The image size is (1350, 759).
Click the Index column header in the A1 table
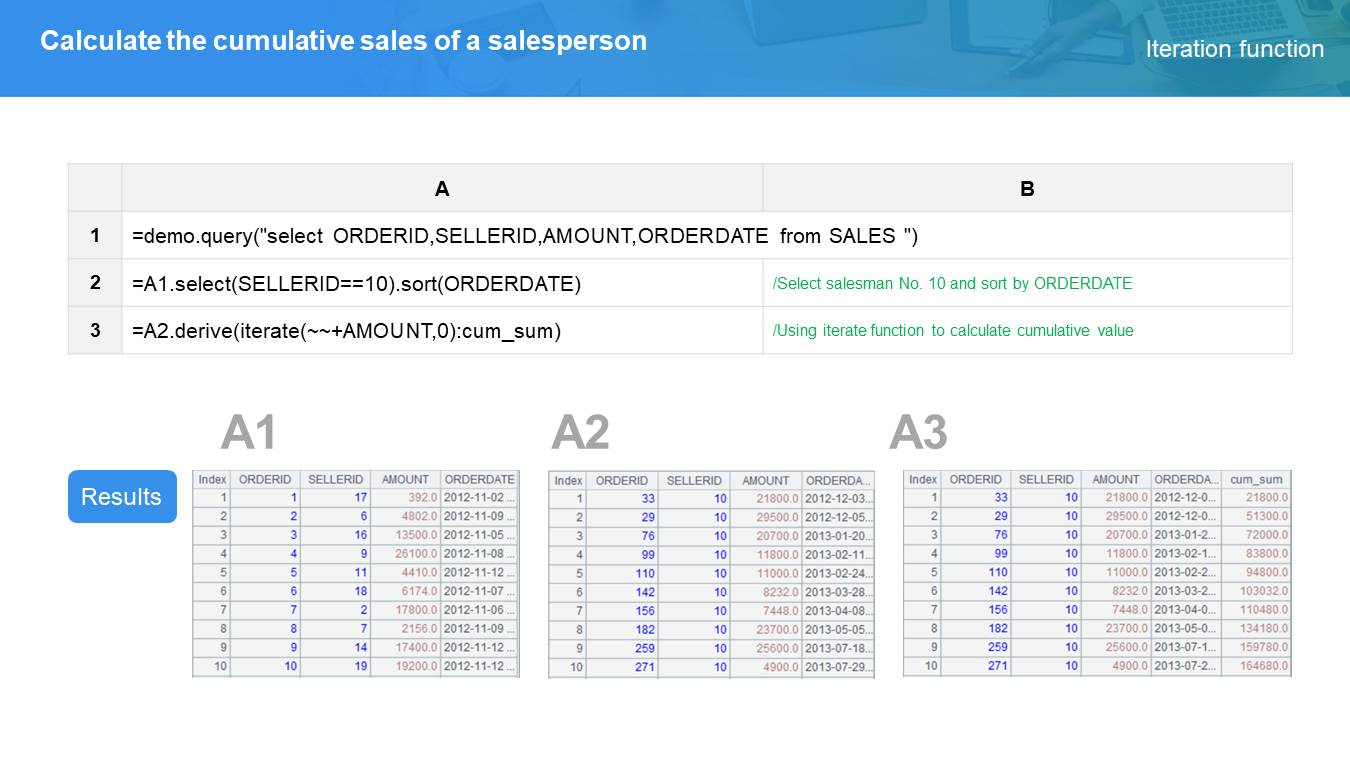tap(212, 480)
